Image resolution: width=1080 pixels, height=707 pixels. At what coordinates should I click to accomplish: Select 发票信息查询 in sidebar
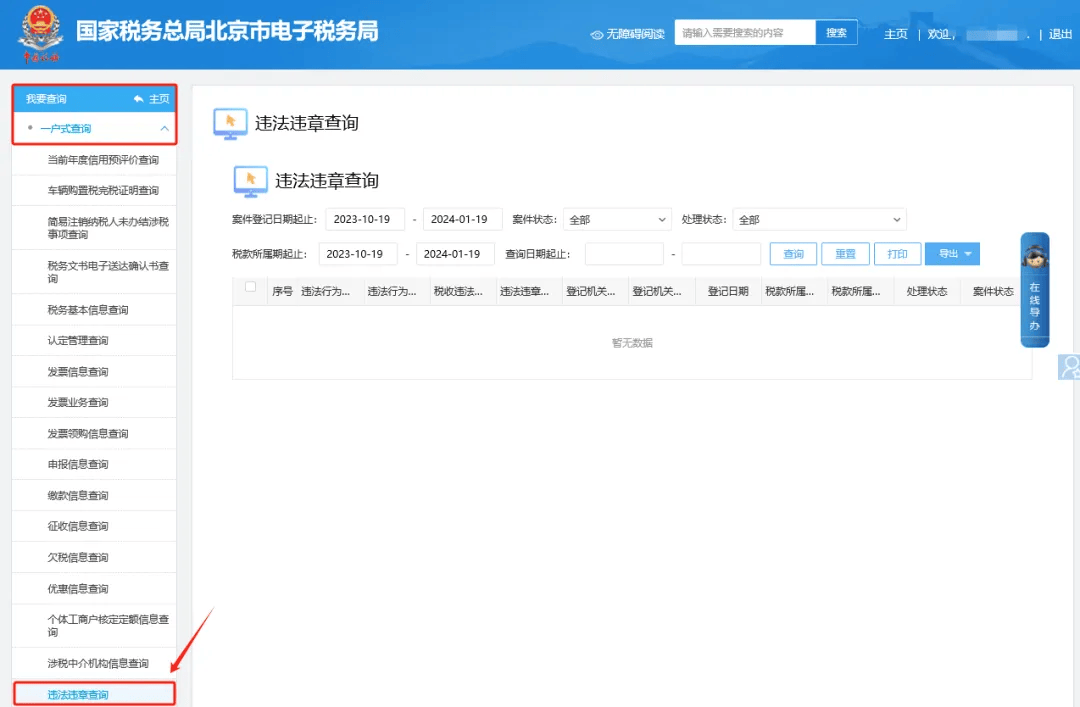pyautogui.click(x=94, y=372)
